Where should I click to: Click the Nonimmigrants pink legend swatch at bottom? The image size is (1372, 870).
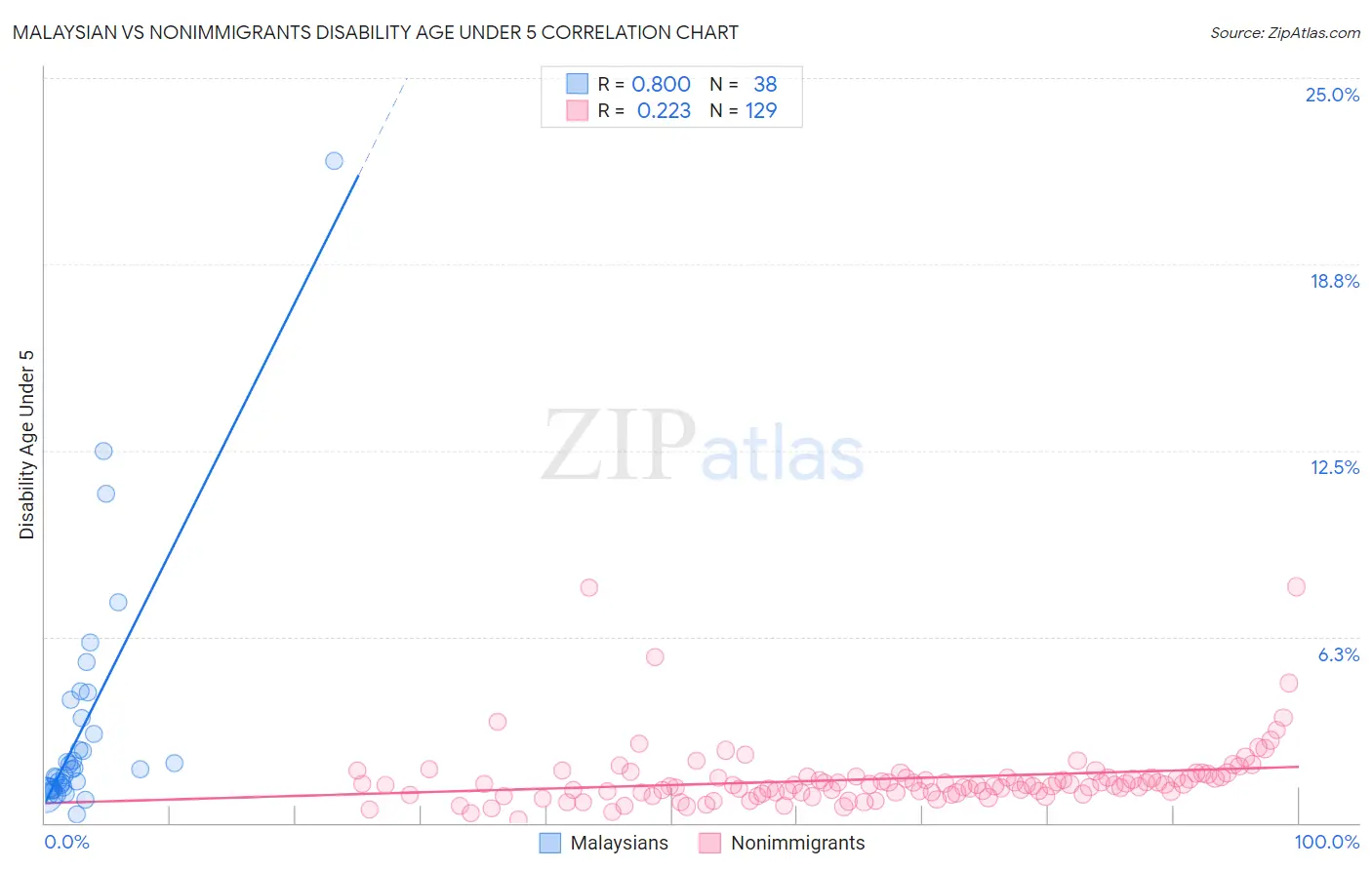click(710, 843)
